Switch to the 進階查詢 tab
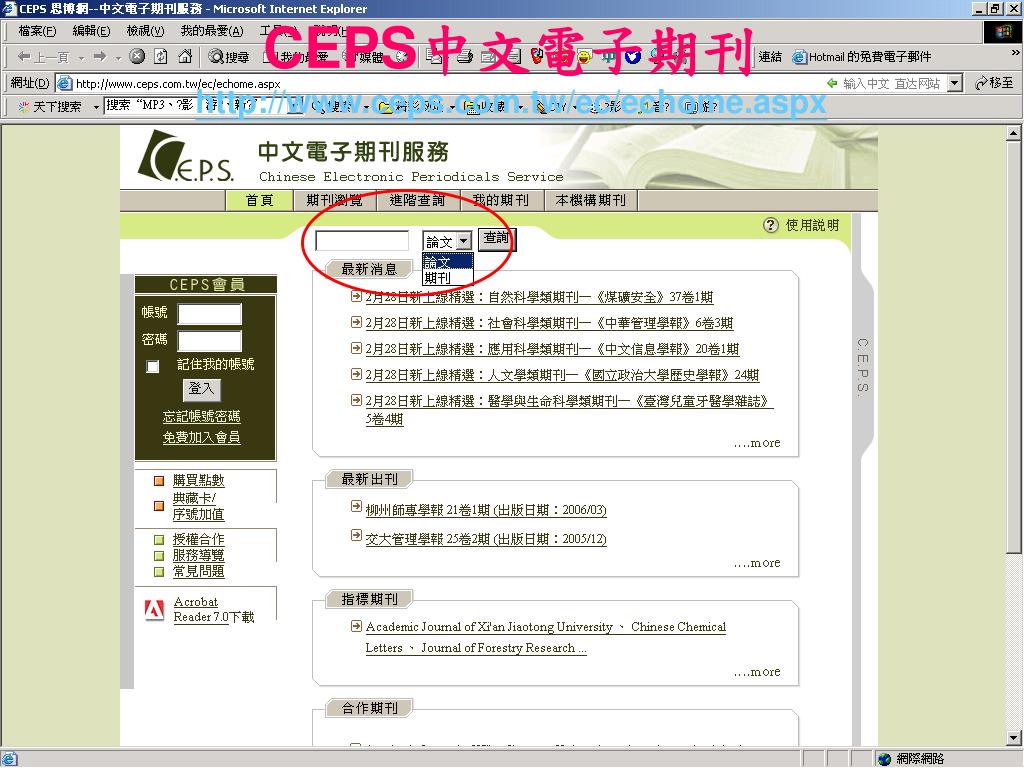This screenshot has width=1024, height=768. (x=417, y=200)
